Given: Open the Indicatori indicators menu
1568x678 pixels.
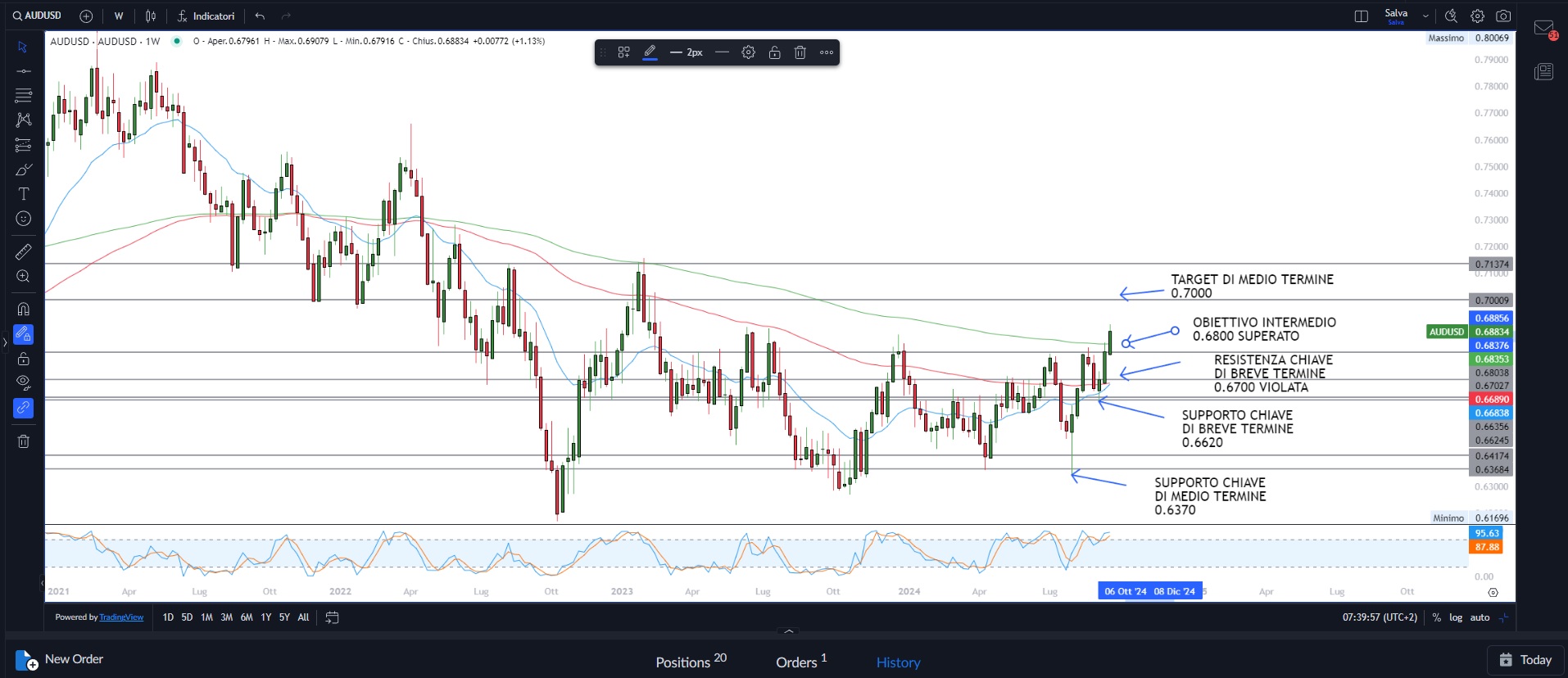Looking at the screenshot, I should click(x=206, y=16).
